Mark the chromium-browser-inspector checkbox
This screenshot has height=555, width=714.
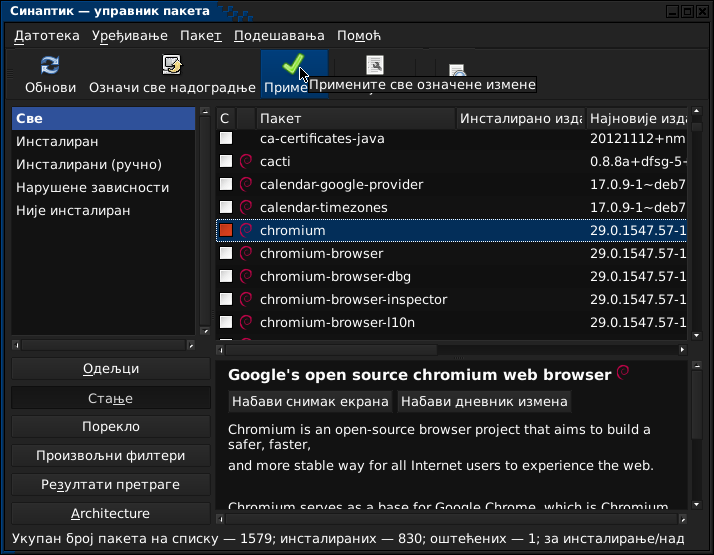tap(226, 299)
